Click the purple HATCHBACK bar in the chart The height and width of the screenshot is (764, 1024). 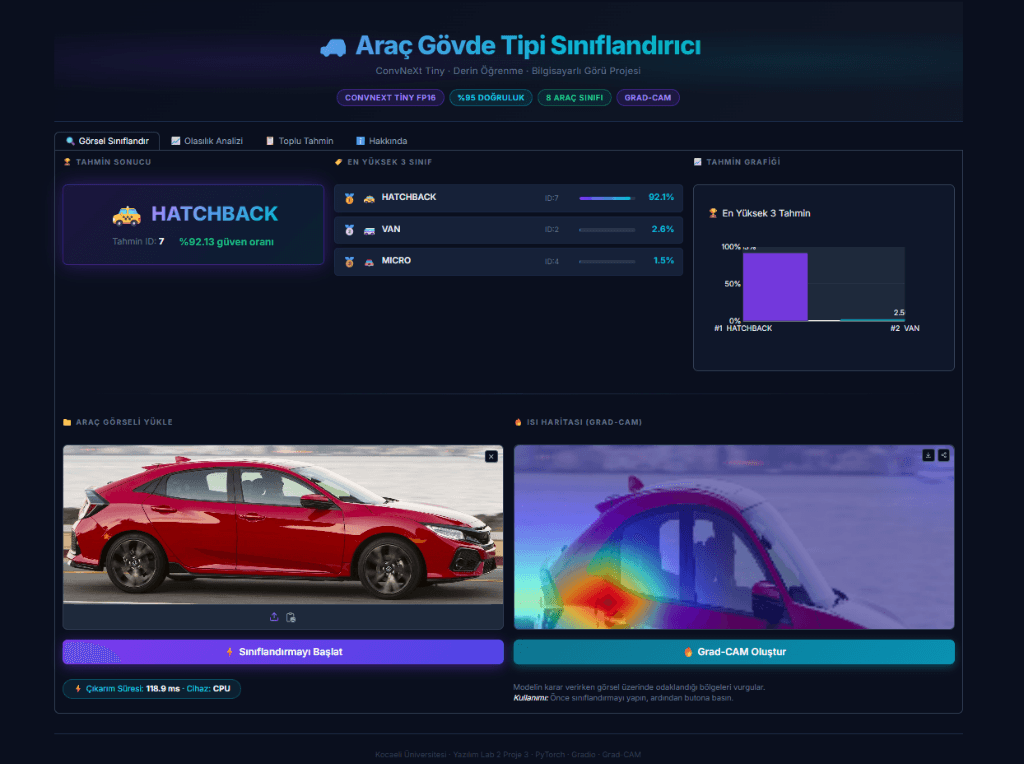[x=775, y=287]
